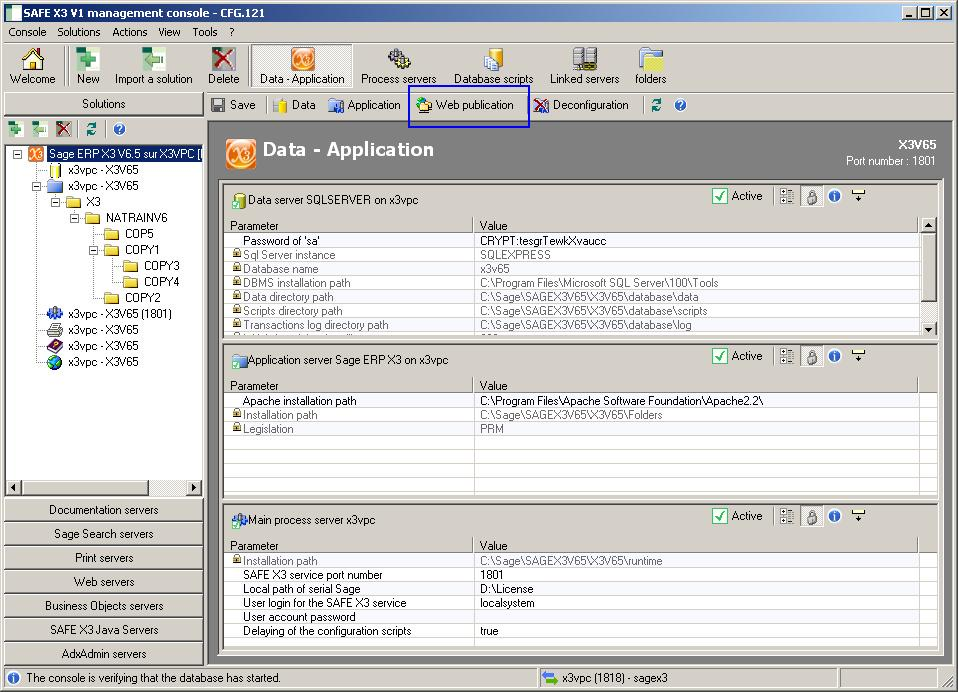The width and height of the screenshot is (958, 692).
Task: Open the Linked servers view
Action: (x=584, y=66)
